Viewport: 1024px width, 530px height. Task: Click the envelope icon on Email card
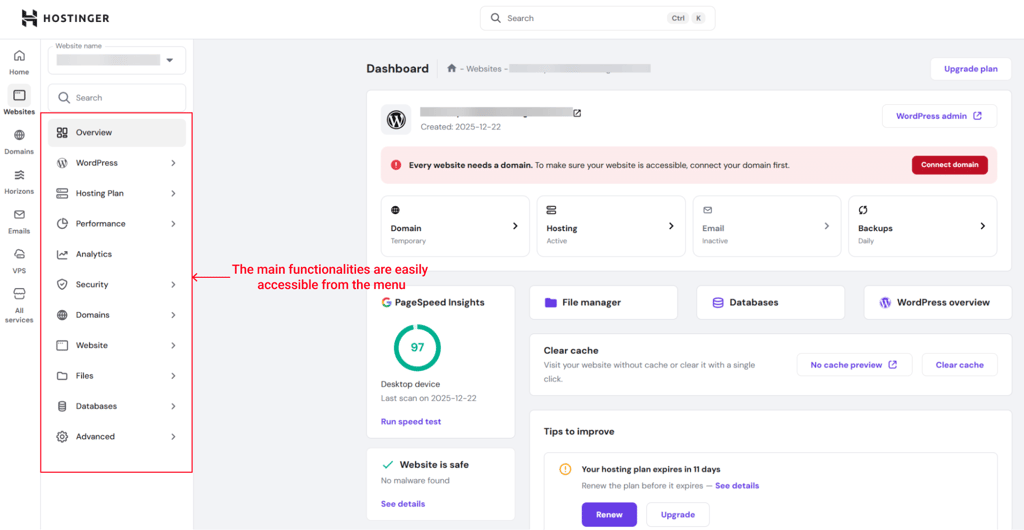707,210
